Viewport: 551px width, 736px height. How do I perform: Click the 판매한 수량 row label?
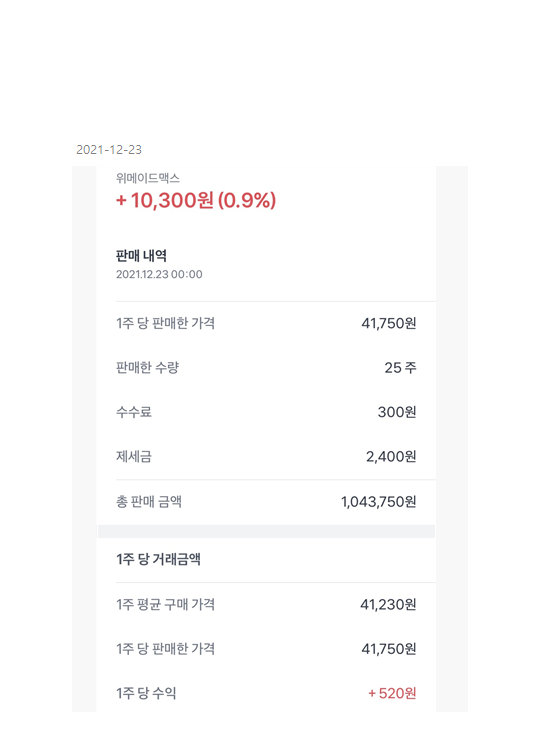[x=147, y=368]
